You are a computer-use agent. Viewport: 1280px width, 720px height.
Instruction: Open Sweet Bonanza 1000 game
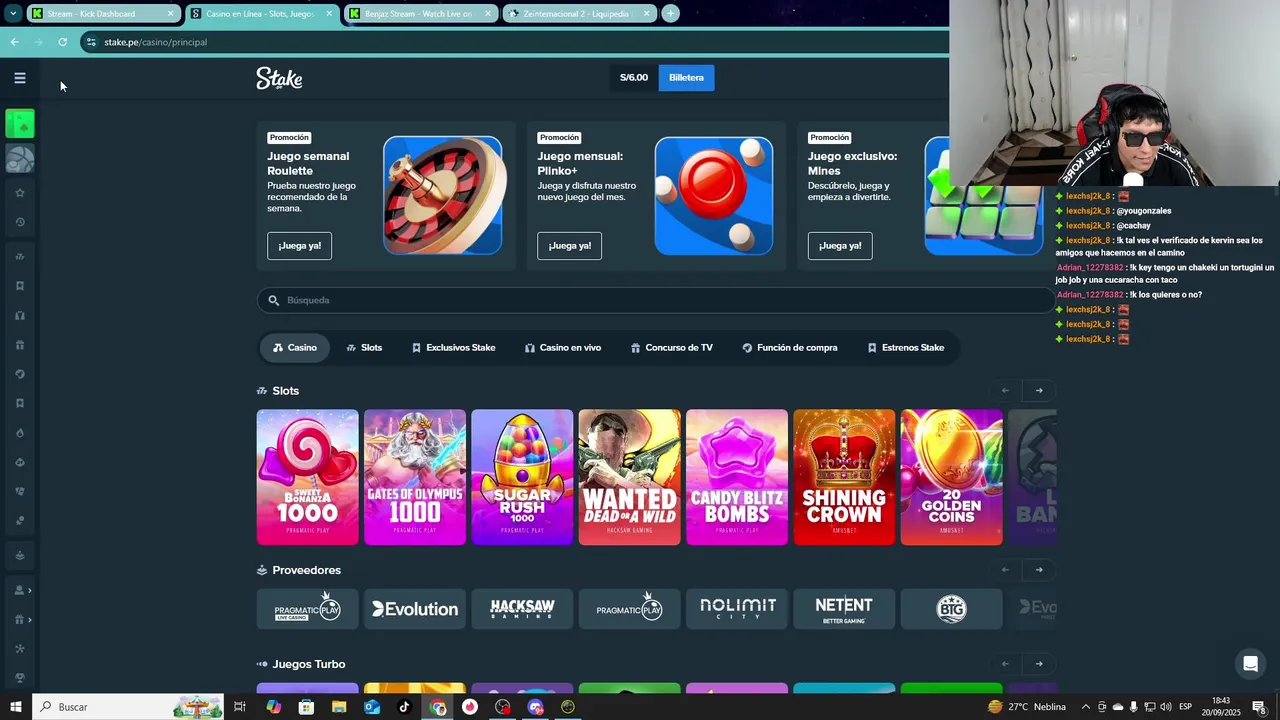(x=307, y=477)
